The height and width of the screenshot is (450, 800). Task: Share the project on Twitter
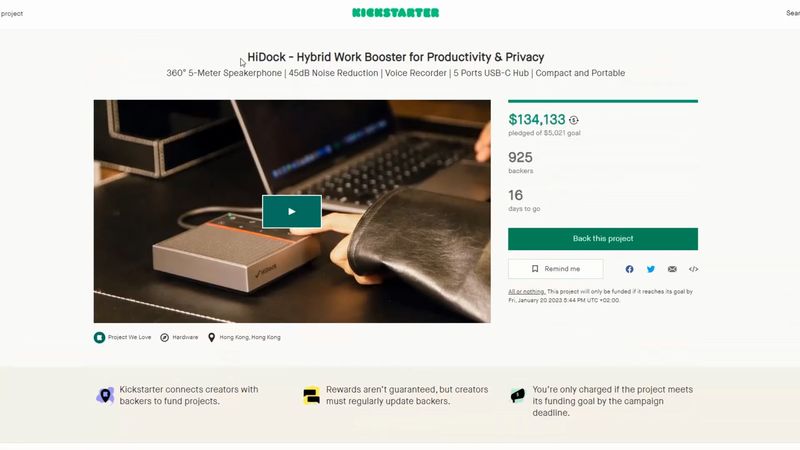[x=651, y=269]
